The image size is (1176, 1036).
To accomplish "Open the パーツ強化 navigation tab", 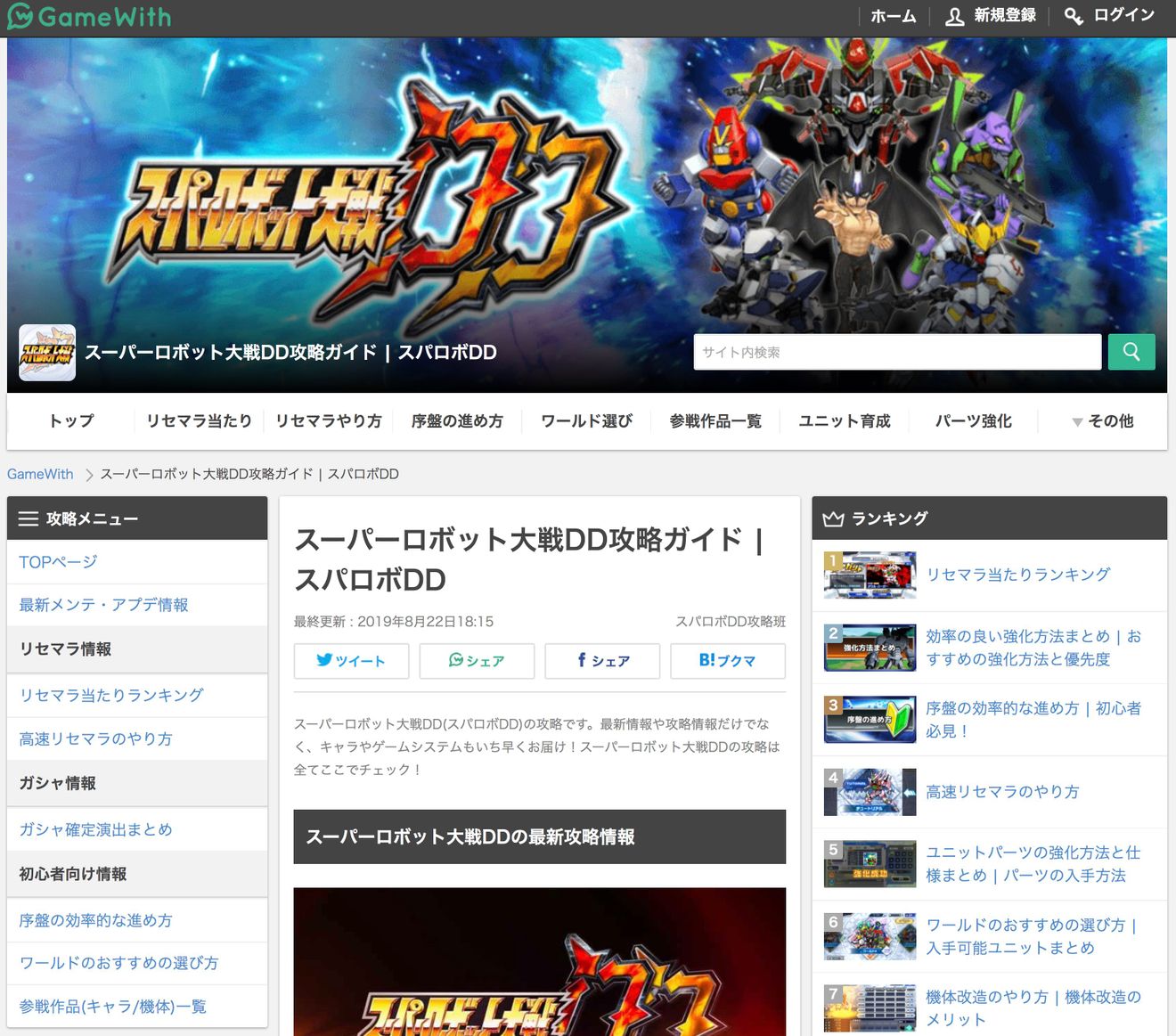I will click(974, 420).
